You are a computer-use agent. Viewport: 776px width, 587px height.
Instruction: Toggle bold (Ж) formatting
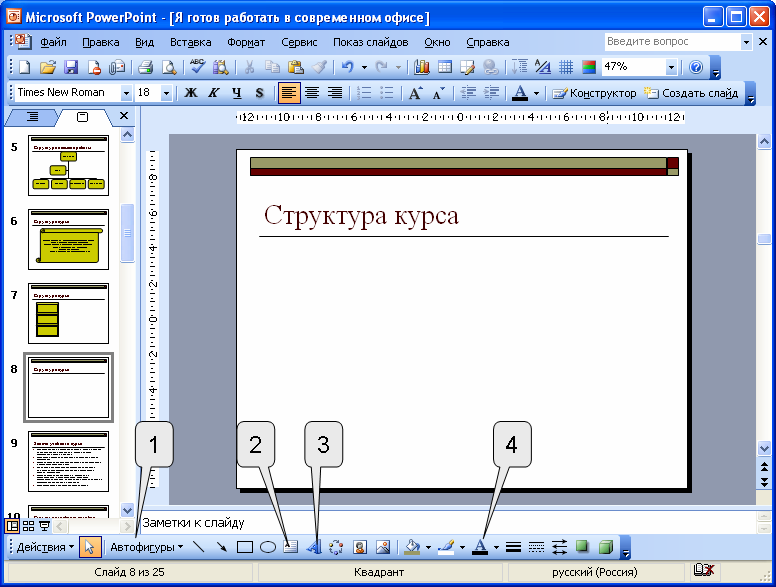(191, 93)
